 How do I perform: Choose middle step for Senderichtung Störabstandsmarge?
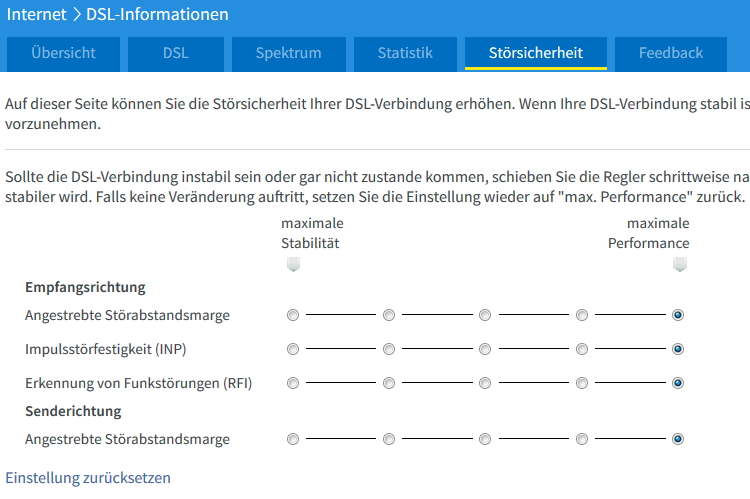[485, 439]
